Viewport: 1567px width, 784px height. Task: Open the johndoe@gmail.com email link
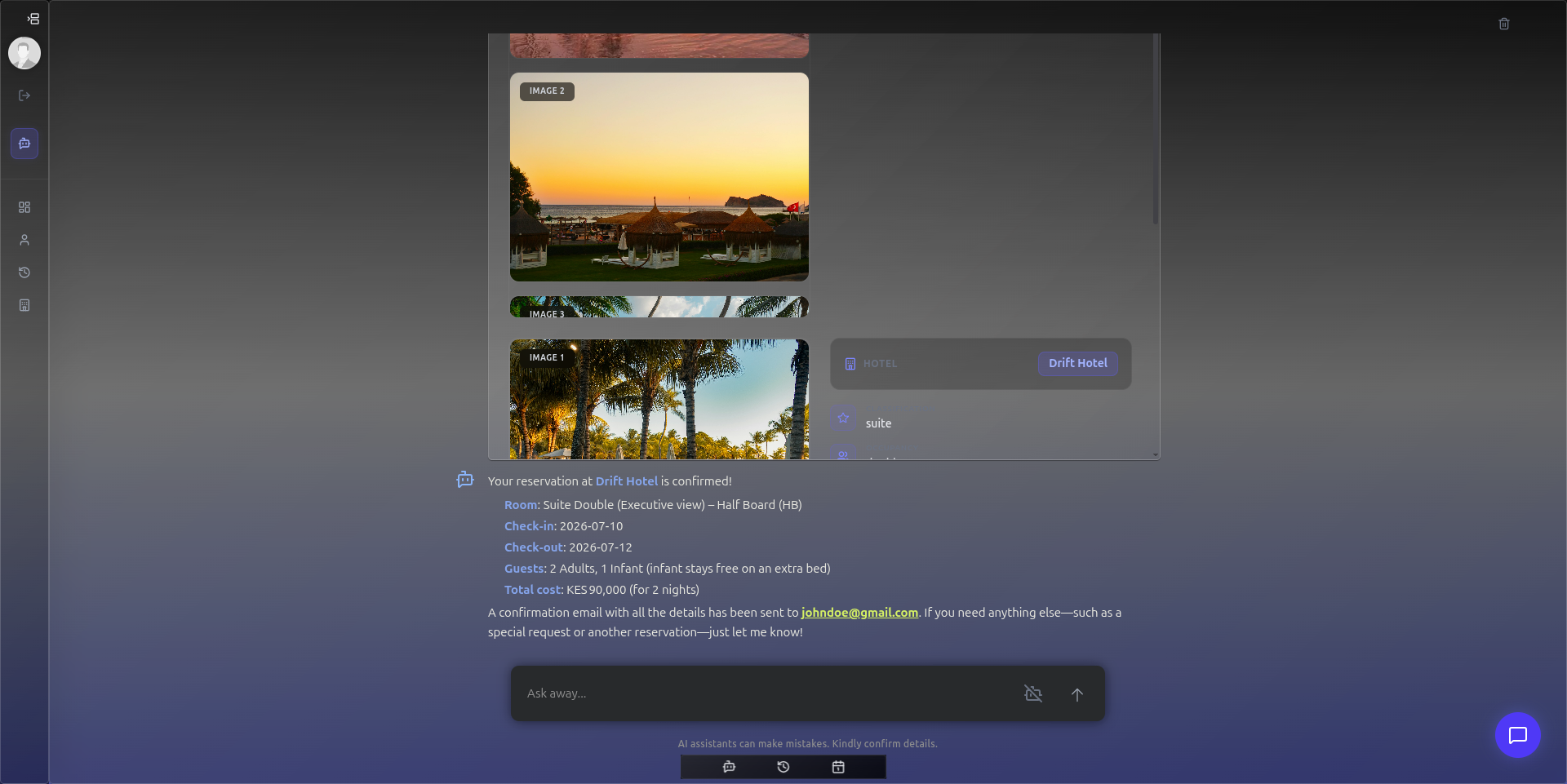coord(859,613)
